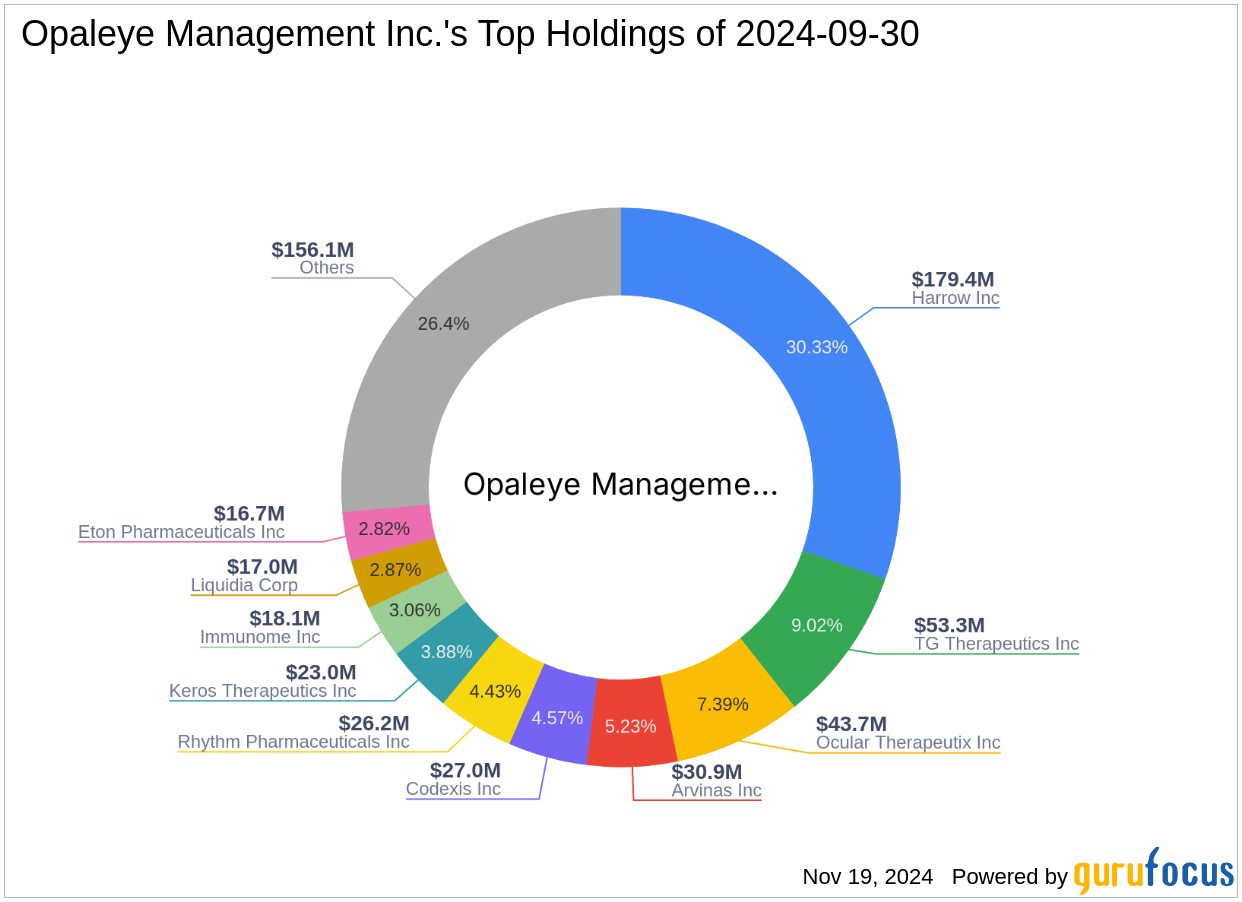The height and width of the screenshot is (902, 1242).
Task: Toggle the TG Therapeutics Inc label
Action: pos(996,644)
